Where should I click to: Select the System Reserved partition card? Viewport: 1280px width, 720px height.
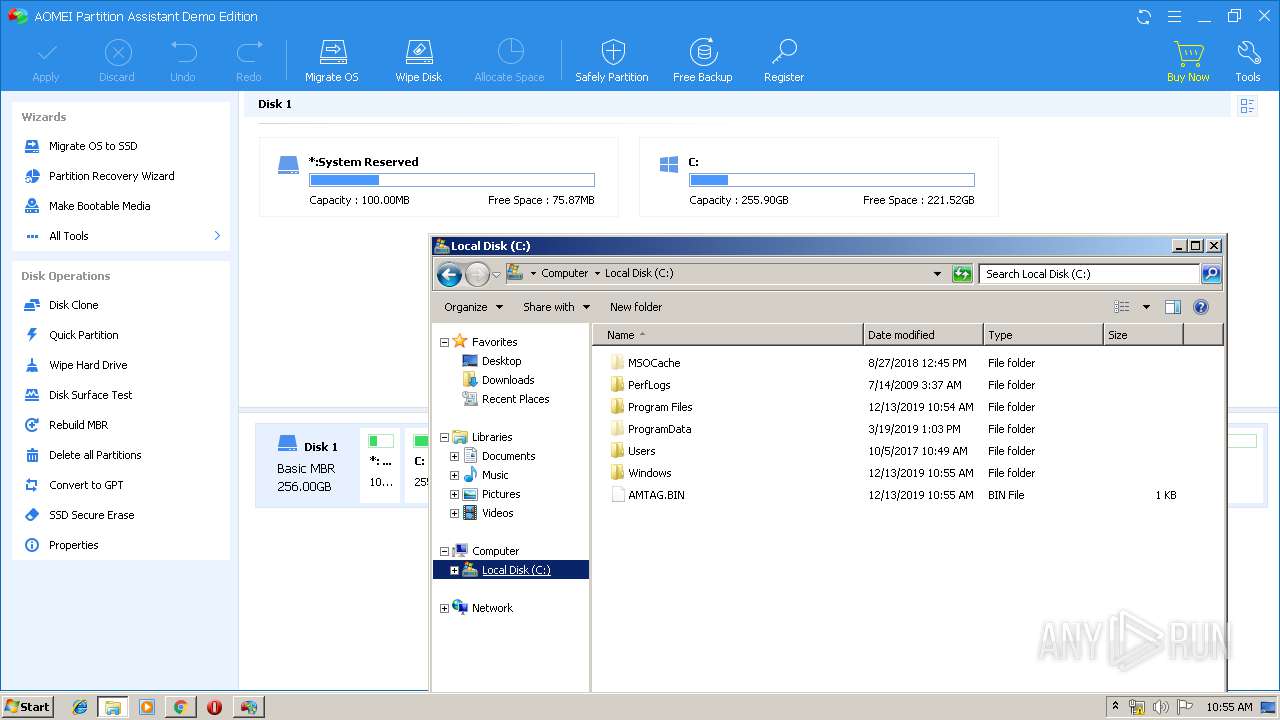pos(438,177)
